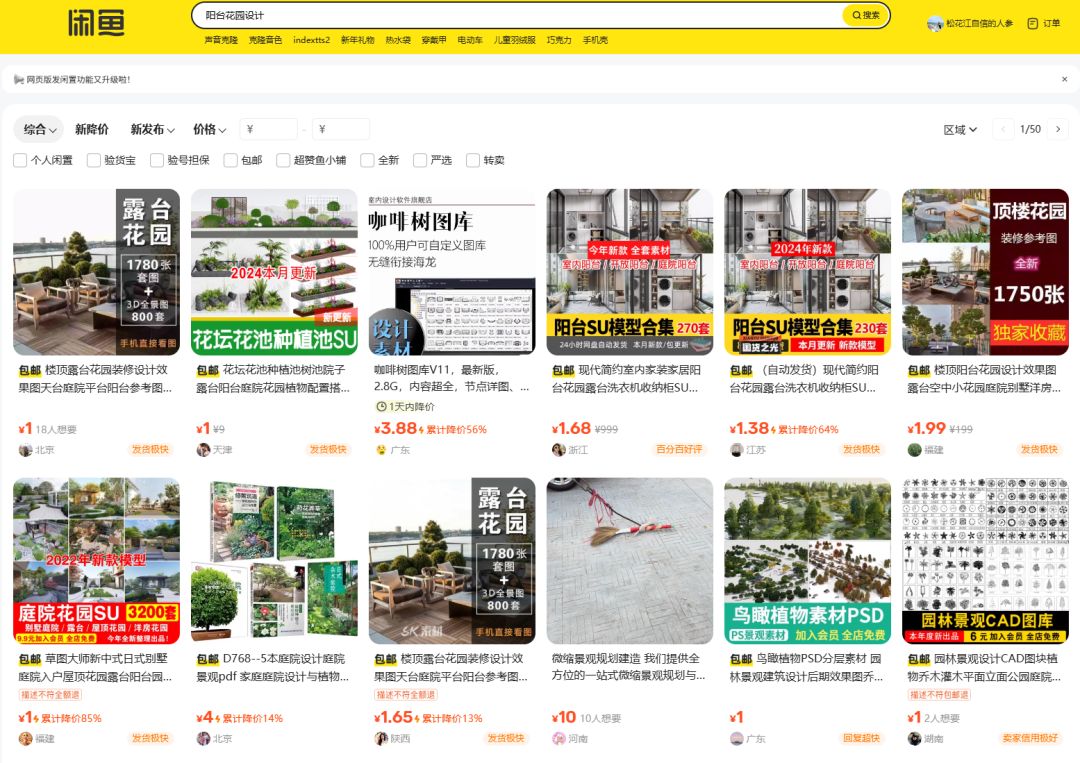
Task: Check the 包邮 free-shipping filter
Action: click(x=230, y=159)
